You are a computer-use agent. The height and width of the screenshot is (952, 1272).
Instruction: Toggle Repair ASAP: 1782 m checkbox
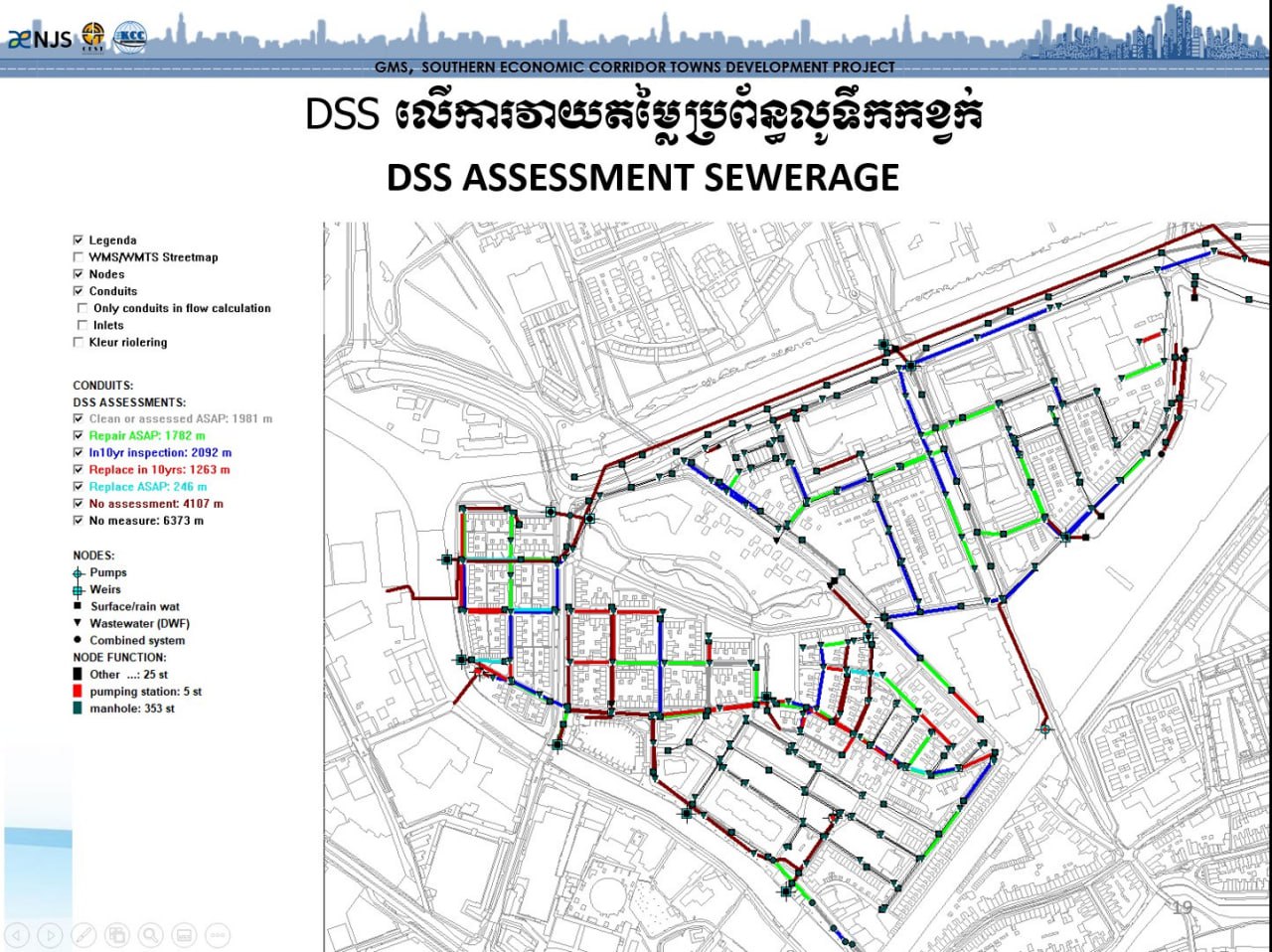coord(79,436)
